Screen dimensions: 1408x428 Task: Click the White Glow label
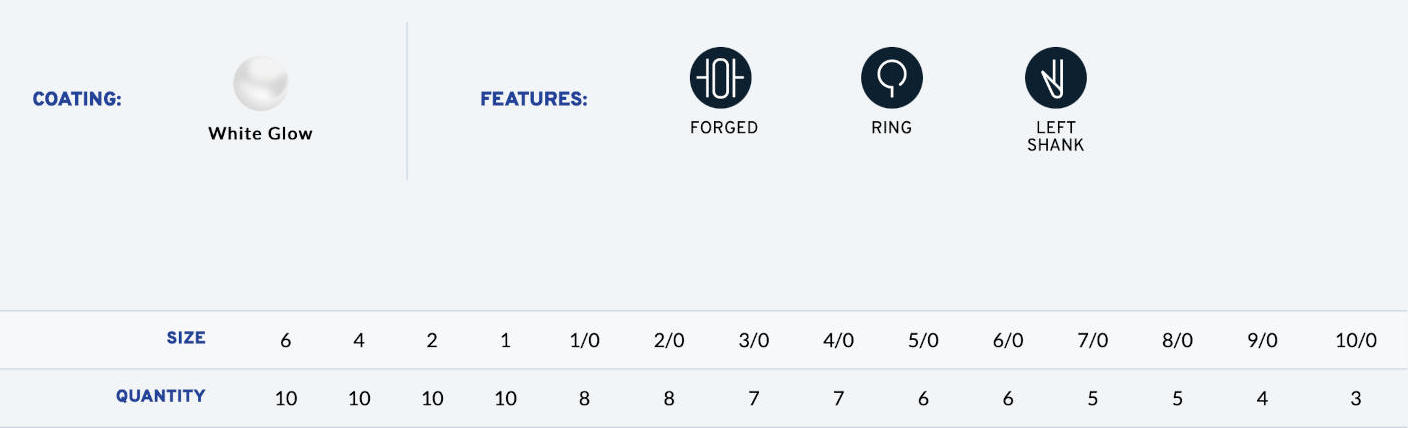[x=260, y=133]
